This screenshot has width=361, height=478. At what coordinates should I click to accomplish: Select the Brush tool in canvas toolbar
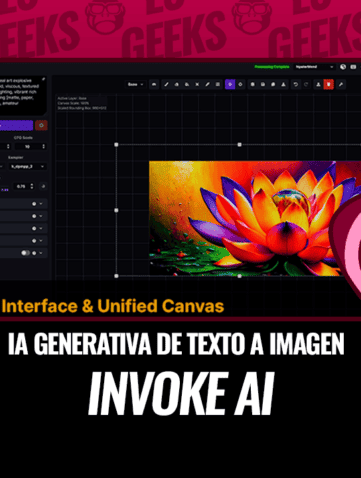(166, 85)
